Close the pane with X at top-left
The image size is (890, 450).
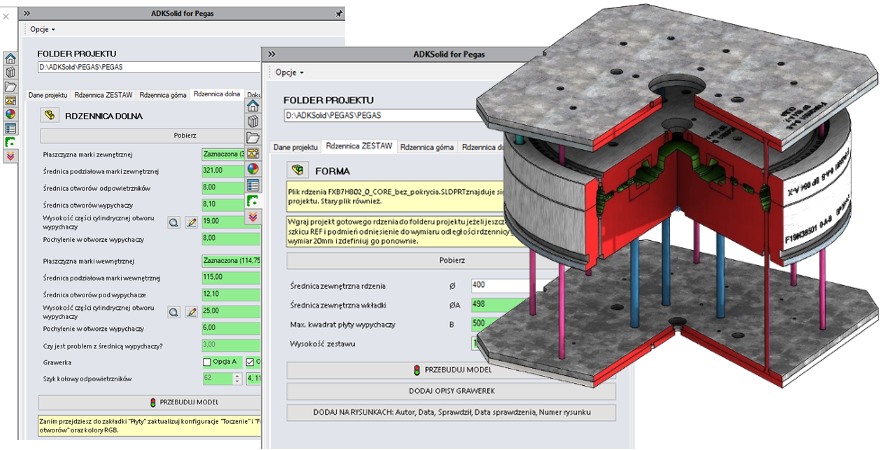coord(6,16)
